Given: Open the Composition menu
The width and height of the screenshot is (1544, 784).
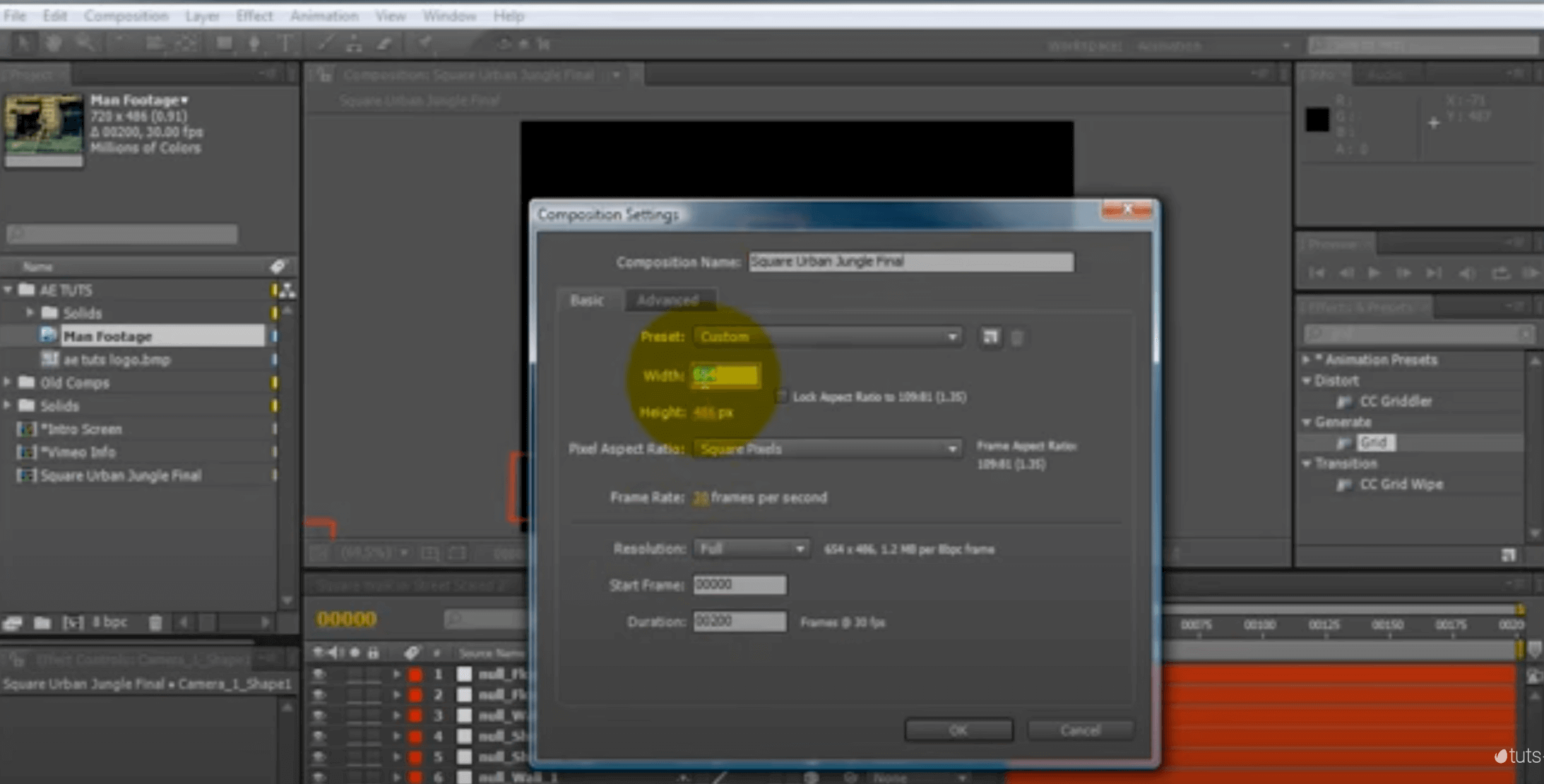Looking at the screenshot, I should pyautogui.click(x=126, y=16).
